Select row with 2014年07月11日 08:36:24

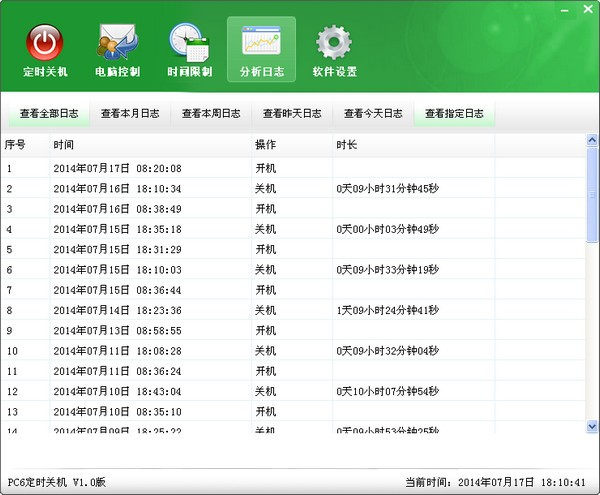293,371
